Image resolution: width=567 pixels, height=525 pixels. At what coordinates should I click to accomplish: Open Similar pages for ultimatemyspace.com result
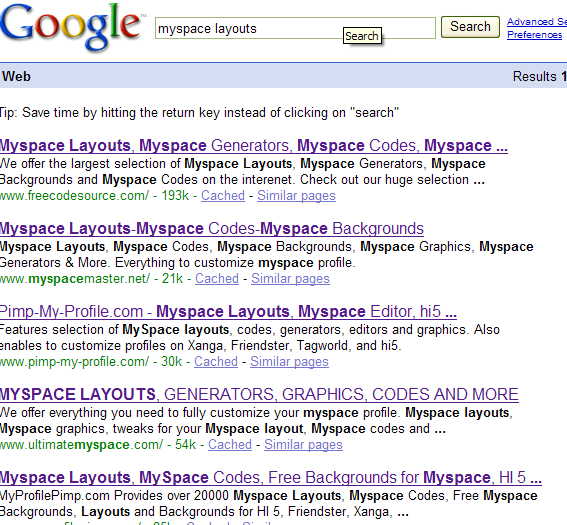click(303, 444)
